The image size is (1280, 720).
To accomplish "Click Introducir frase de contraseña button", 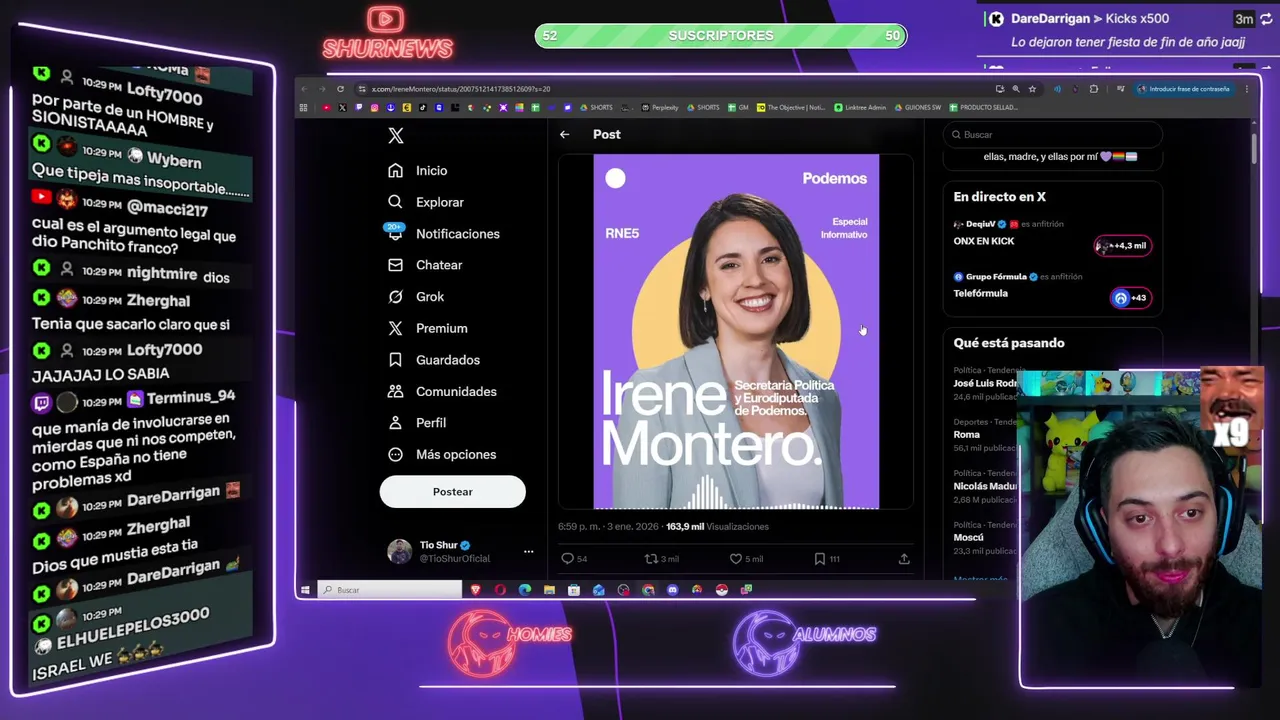I will [1184, 89].
